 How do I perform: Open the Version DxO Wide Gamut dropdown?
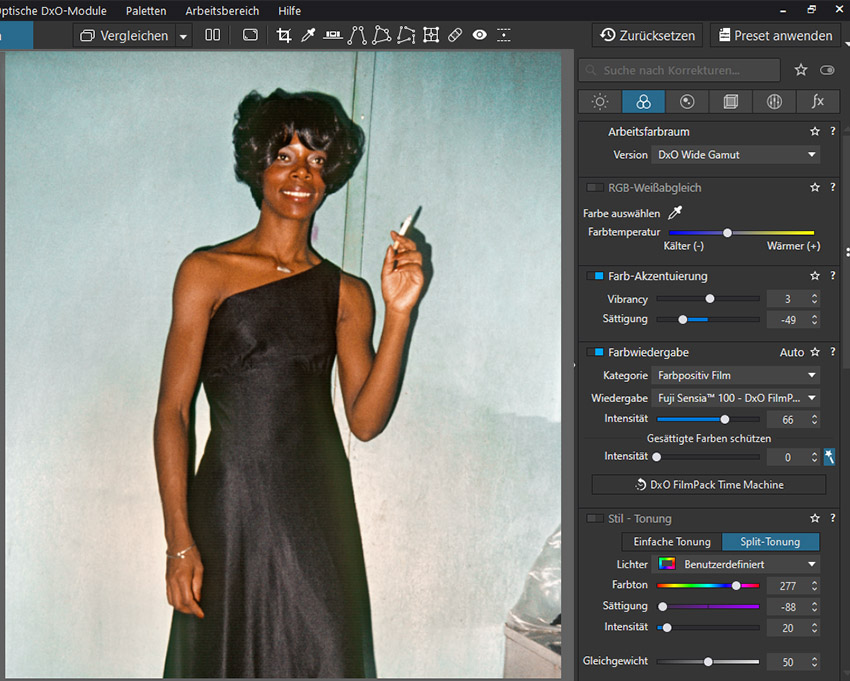point(735,155)
